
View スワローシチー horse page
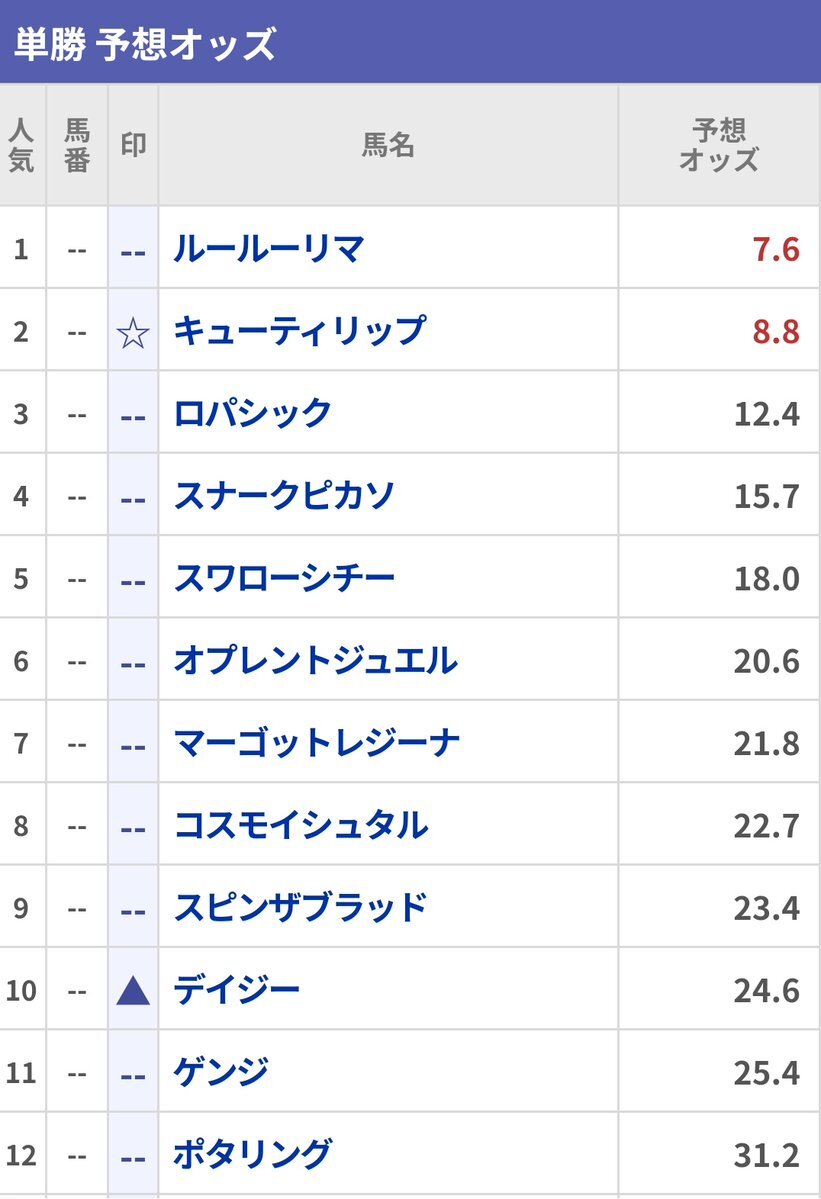coord(284,578)
